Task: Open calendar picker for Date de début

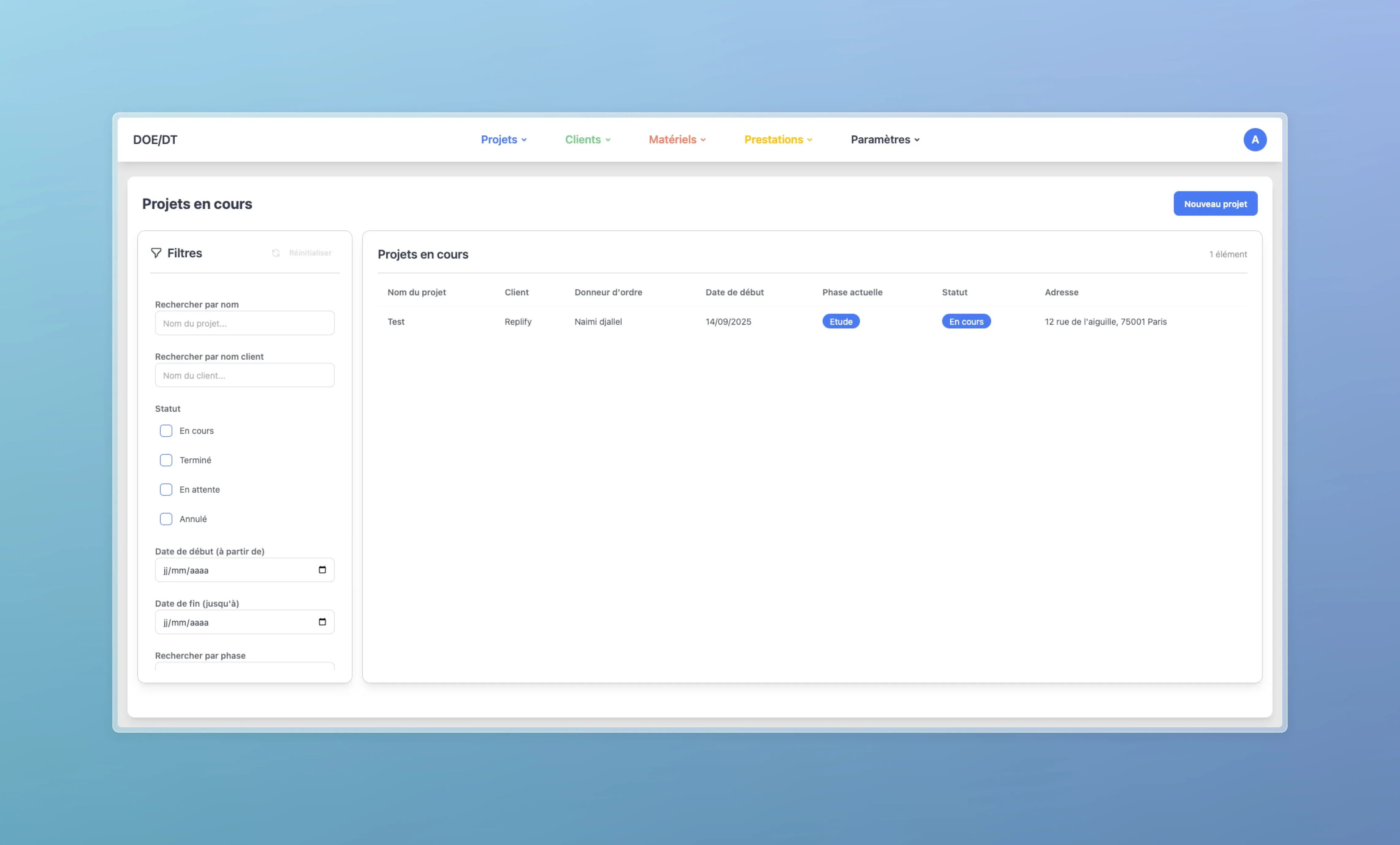Action: pyautogui.click(x=322, y=570)
